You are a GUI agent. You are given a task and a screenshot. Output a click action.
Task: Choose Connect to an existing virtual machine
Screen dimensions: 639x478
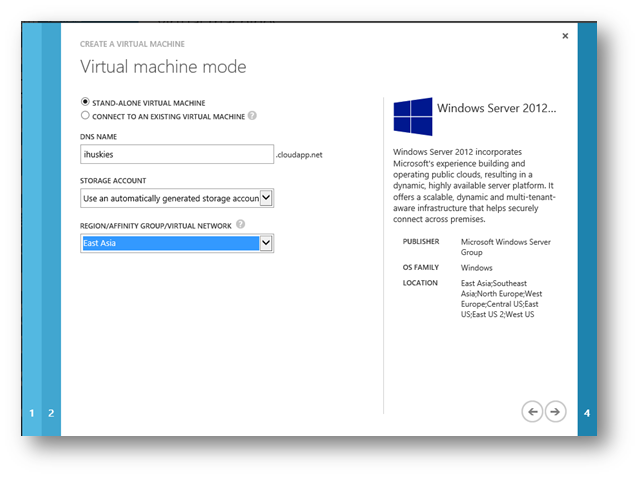click(85, 116)
